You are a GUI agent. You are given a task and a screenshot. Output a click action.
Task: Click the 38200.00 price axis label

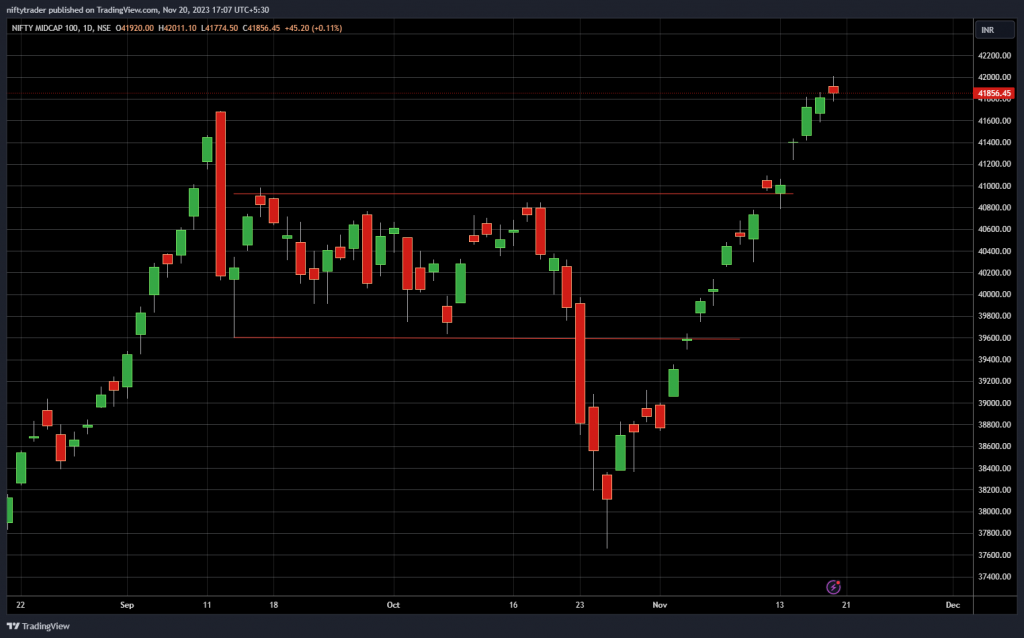(994, 490)
